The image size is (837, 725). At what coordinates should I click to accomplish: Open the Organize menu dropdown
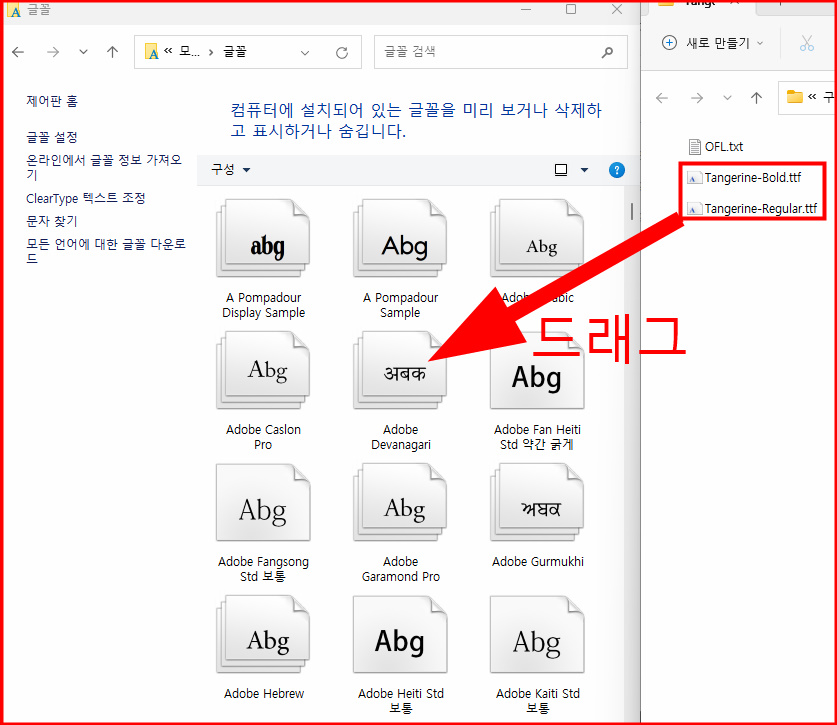click(231, 170)
